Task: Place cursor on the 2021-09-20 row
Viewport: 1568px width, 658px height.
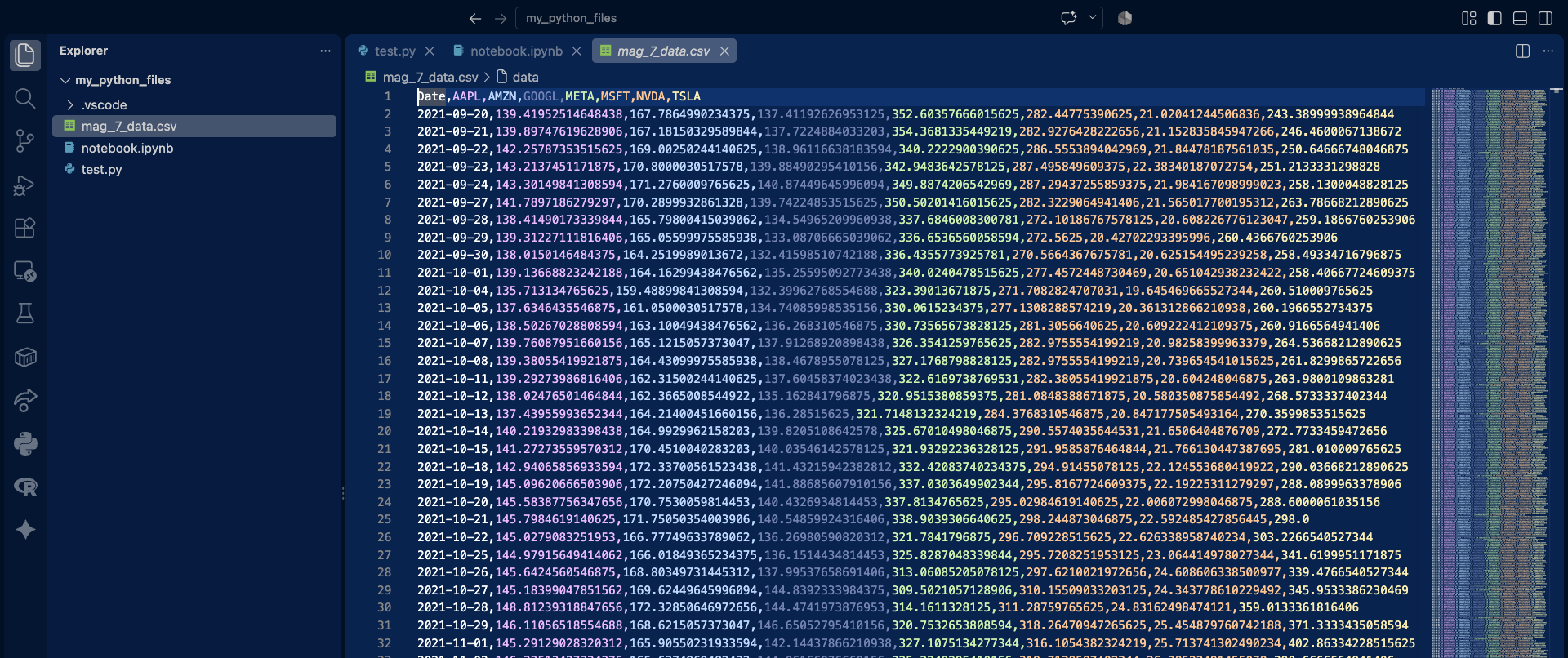Action: (906, 114)
